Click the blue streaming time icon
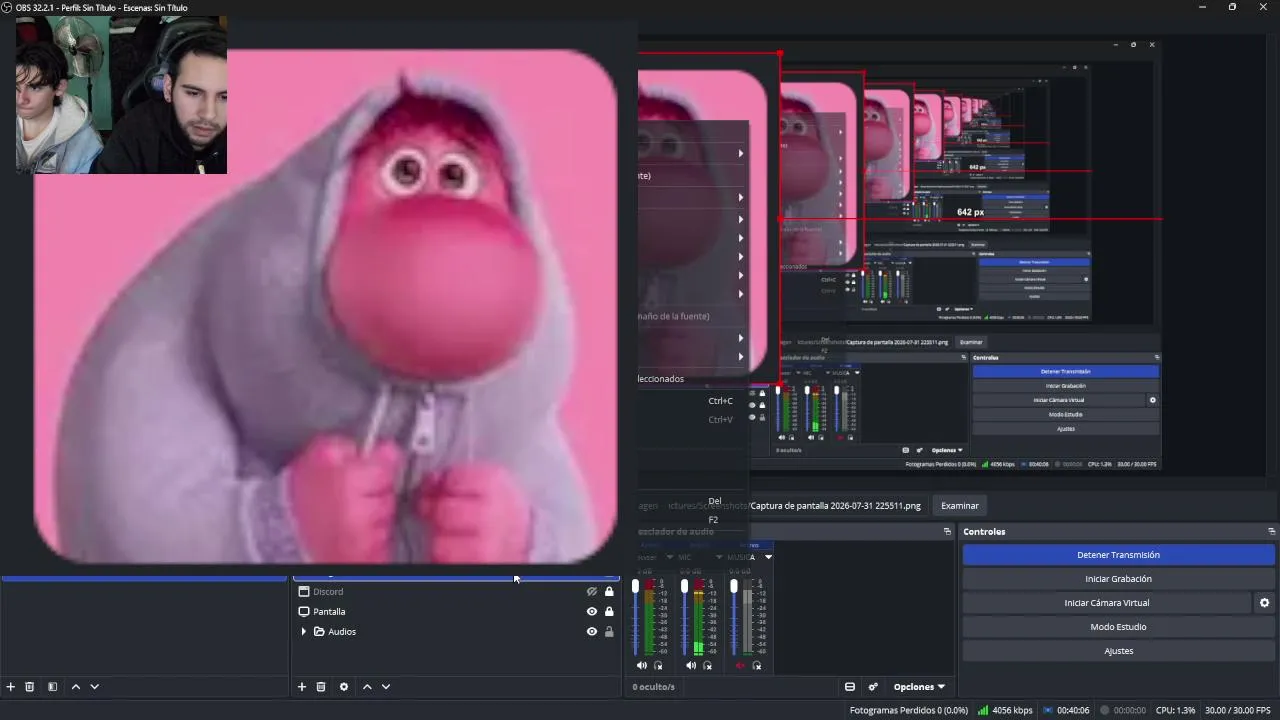This screenshot has height=720, width=1280. tap(1048, 711)
